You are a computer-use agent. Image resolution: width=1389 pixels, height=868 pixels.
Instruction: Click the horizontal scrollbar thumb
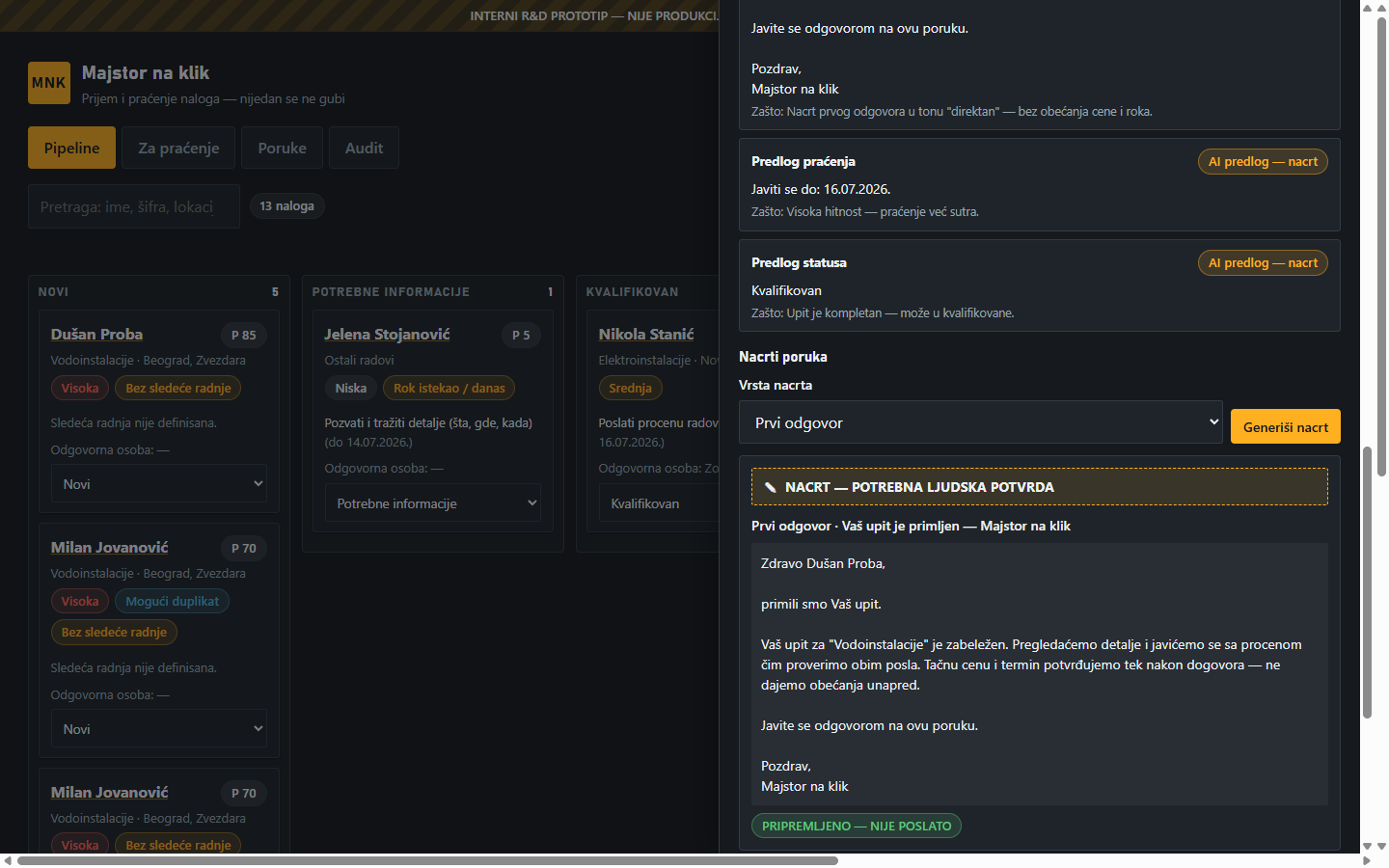tap(427, 860)
